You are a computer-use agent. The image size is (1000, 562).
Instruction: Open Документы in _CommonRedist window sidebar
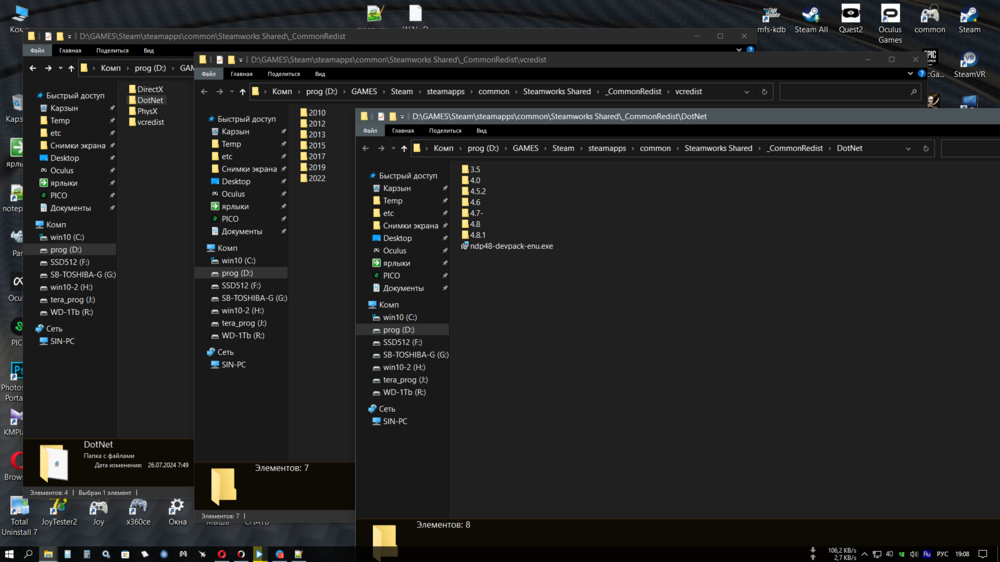point(70,208)
